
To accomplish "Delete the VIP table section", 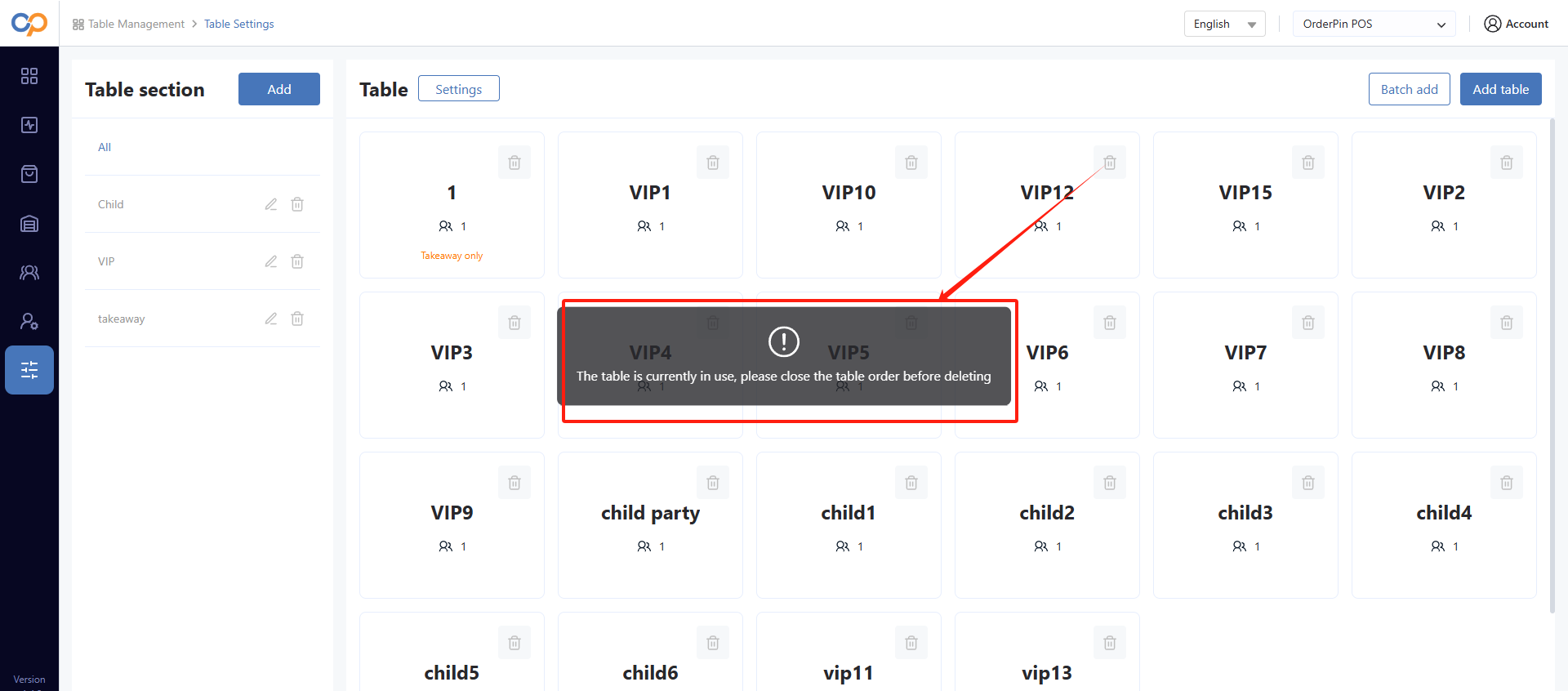I will pyautogui.click(x=297, y=261).
